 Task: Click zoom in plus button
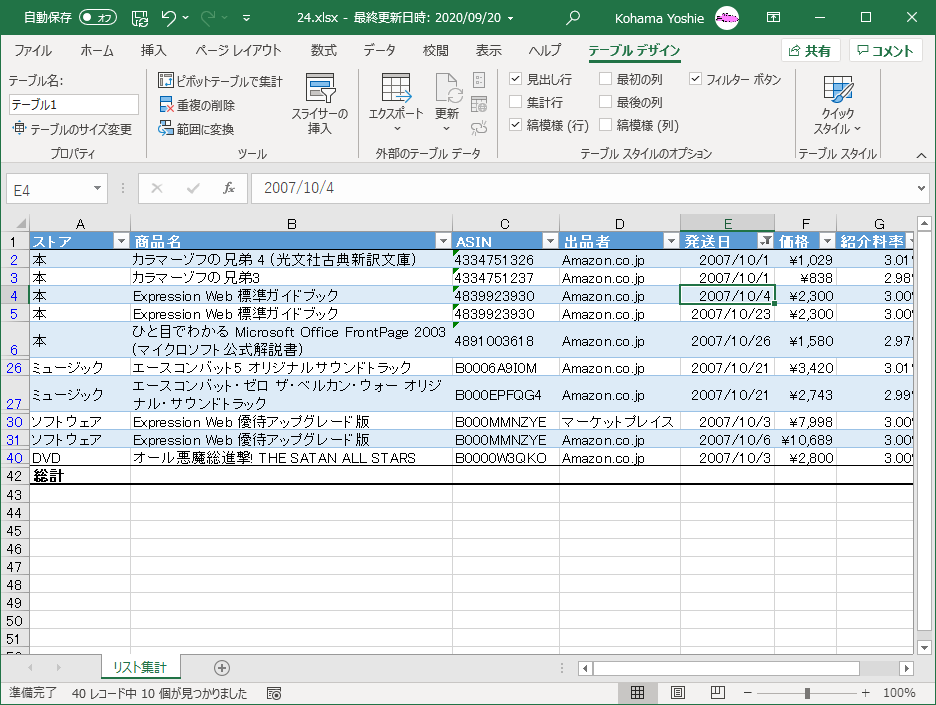tap(866, 693)
